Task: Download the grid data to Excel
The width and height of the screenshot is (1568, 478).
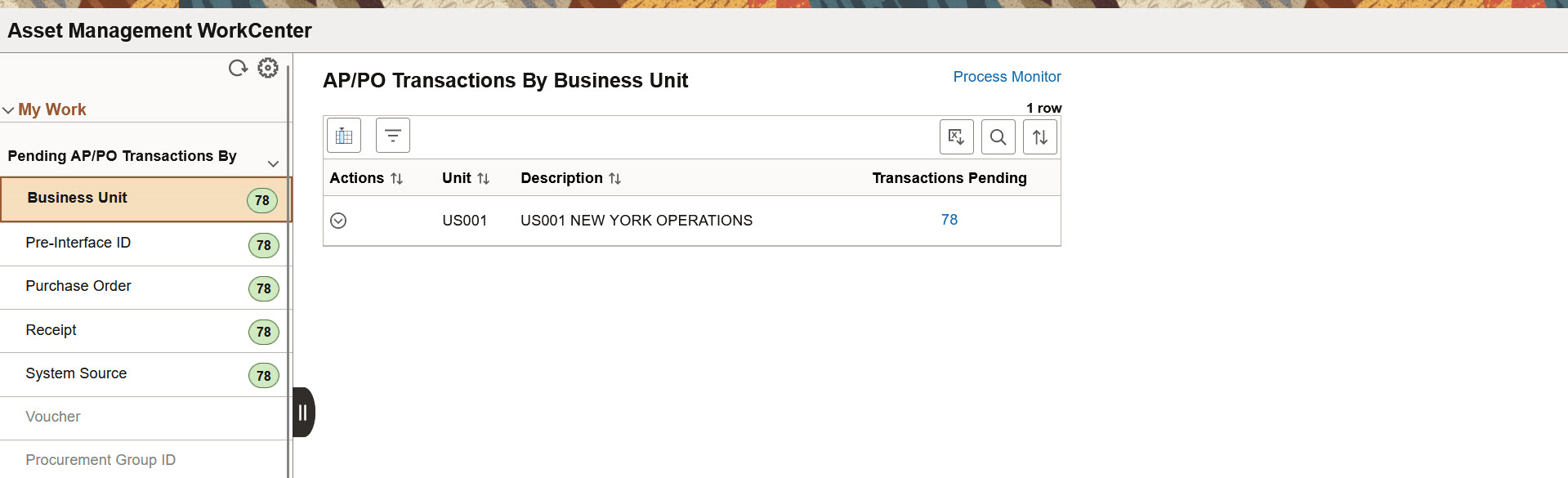Action: (x=956, y=136)
